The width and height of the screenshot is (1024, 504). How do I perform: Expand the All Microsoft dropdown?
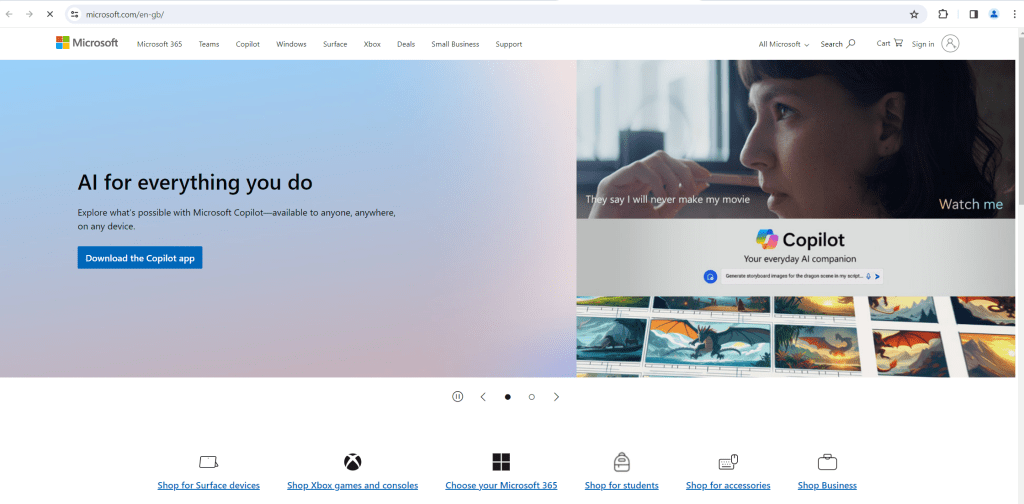point(784,44)
